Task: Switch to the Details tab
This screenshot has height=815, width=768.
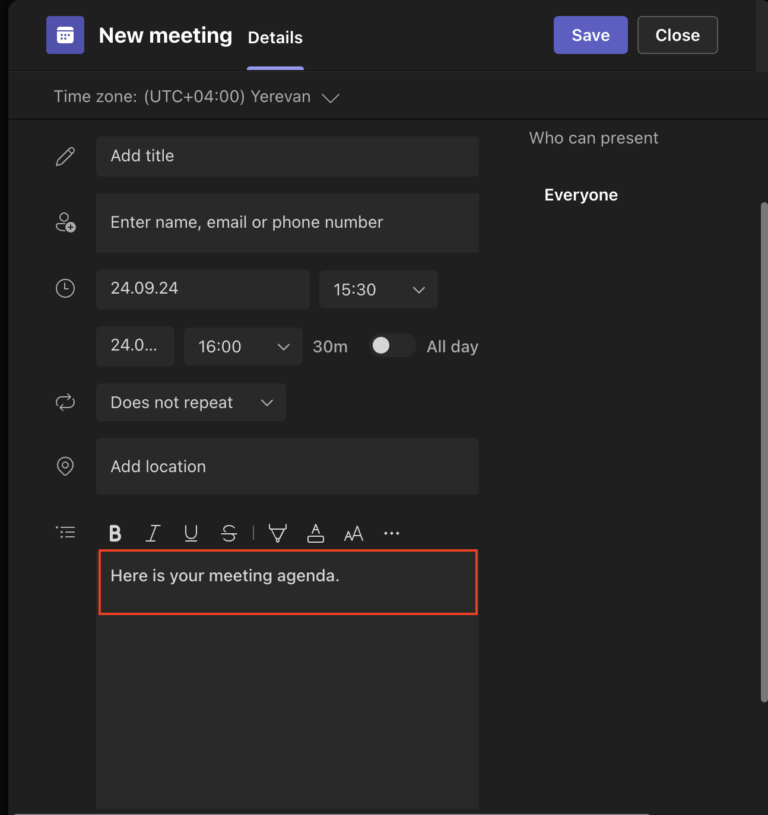Action: pos(275,38)
